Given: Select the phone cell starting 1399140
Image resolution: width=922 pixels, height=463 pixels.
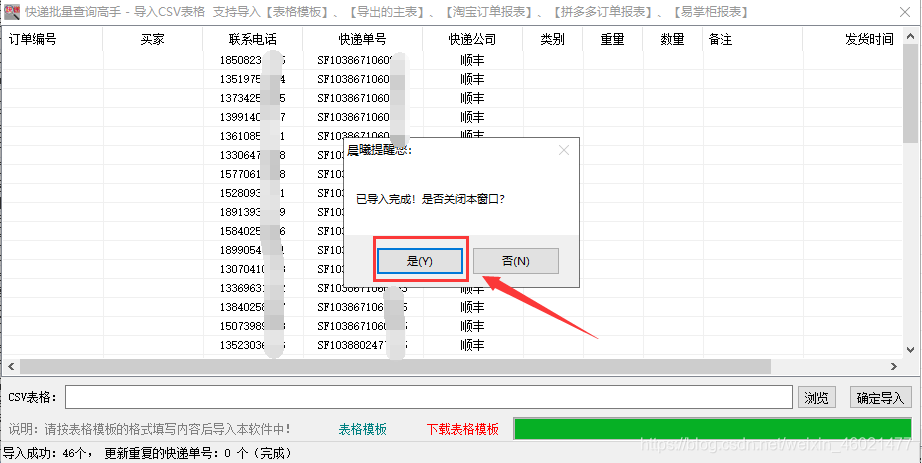Looking at the screenshot, I should [253, 116].
